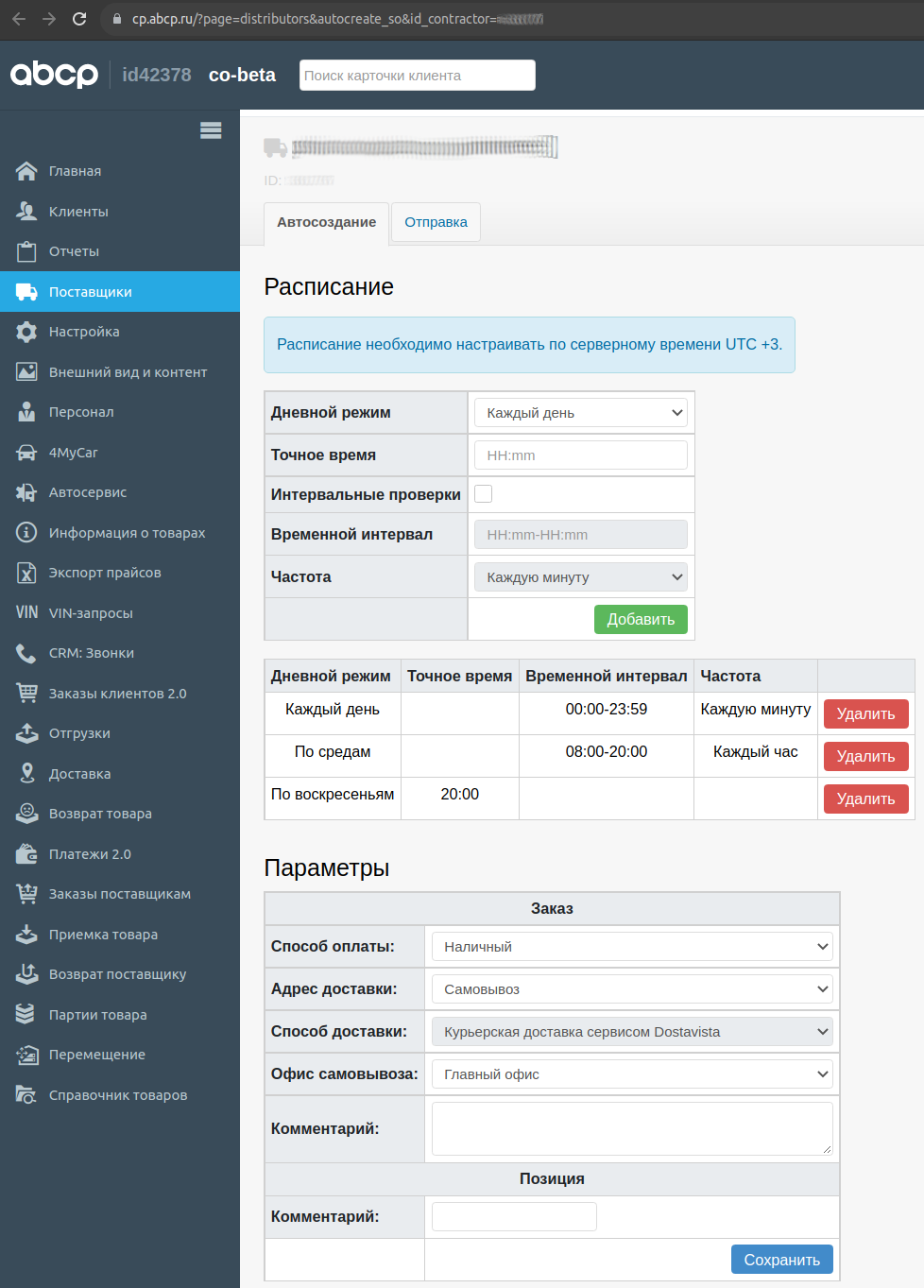The image size is (924, 1288).
Task: Click the Клиенты user icon
Action: tap(26, 212)
